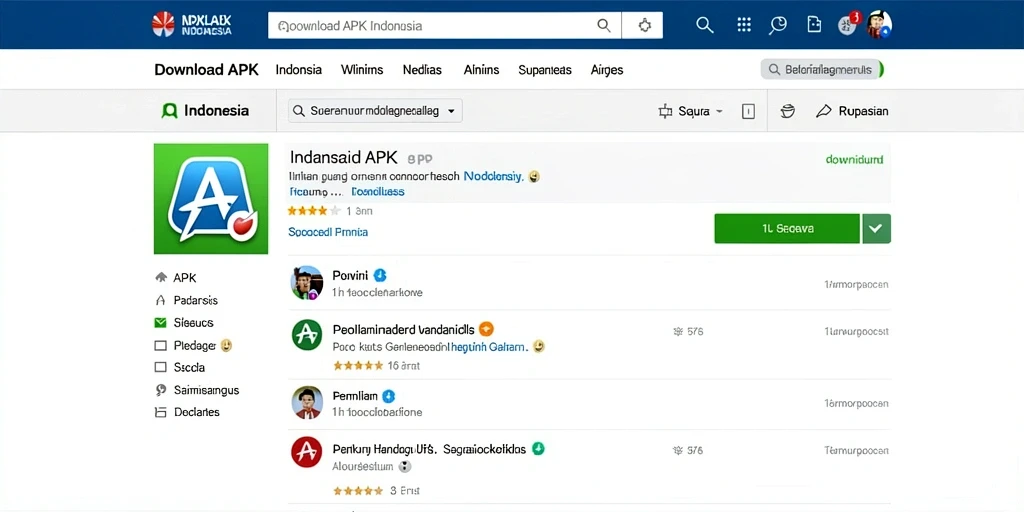Click the Rupasian label
Screen dimensions: 1024x512
click(863, 111)
